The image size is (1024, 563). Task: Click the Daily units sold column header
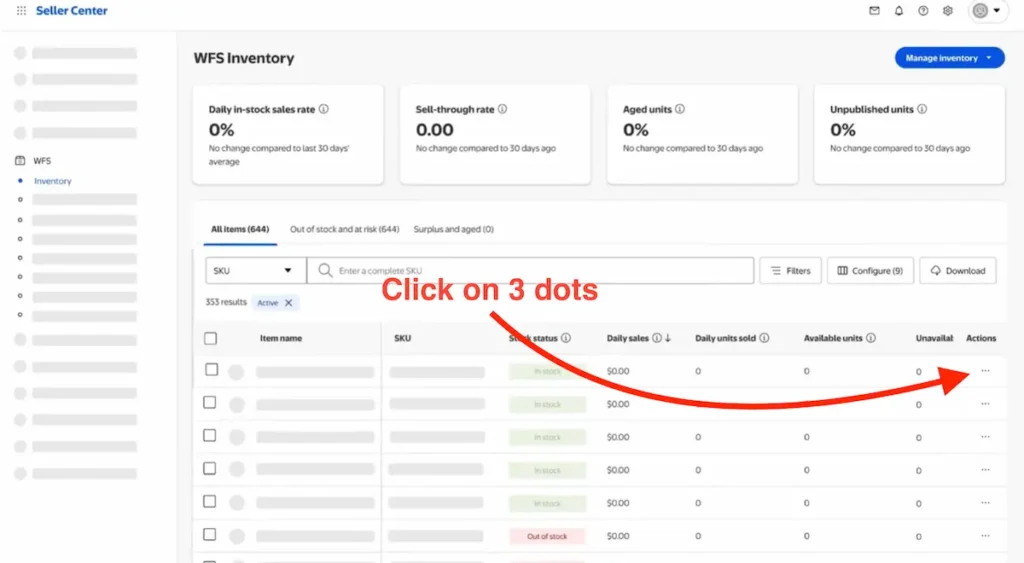click(x=725, y=338)
